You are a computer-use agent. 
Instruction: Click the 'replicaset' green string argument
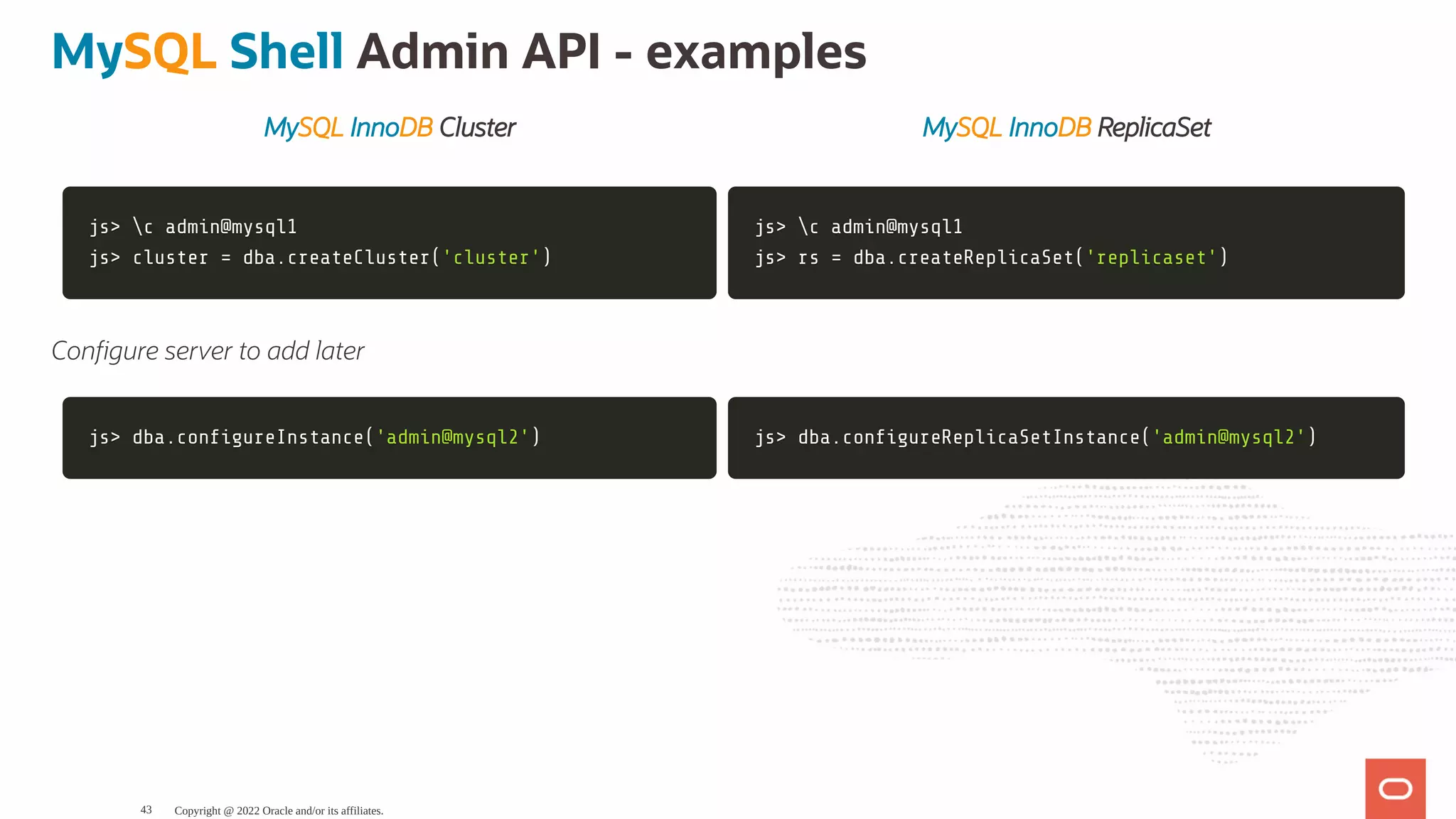tap(1151, 257)
